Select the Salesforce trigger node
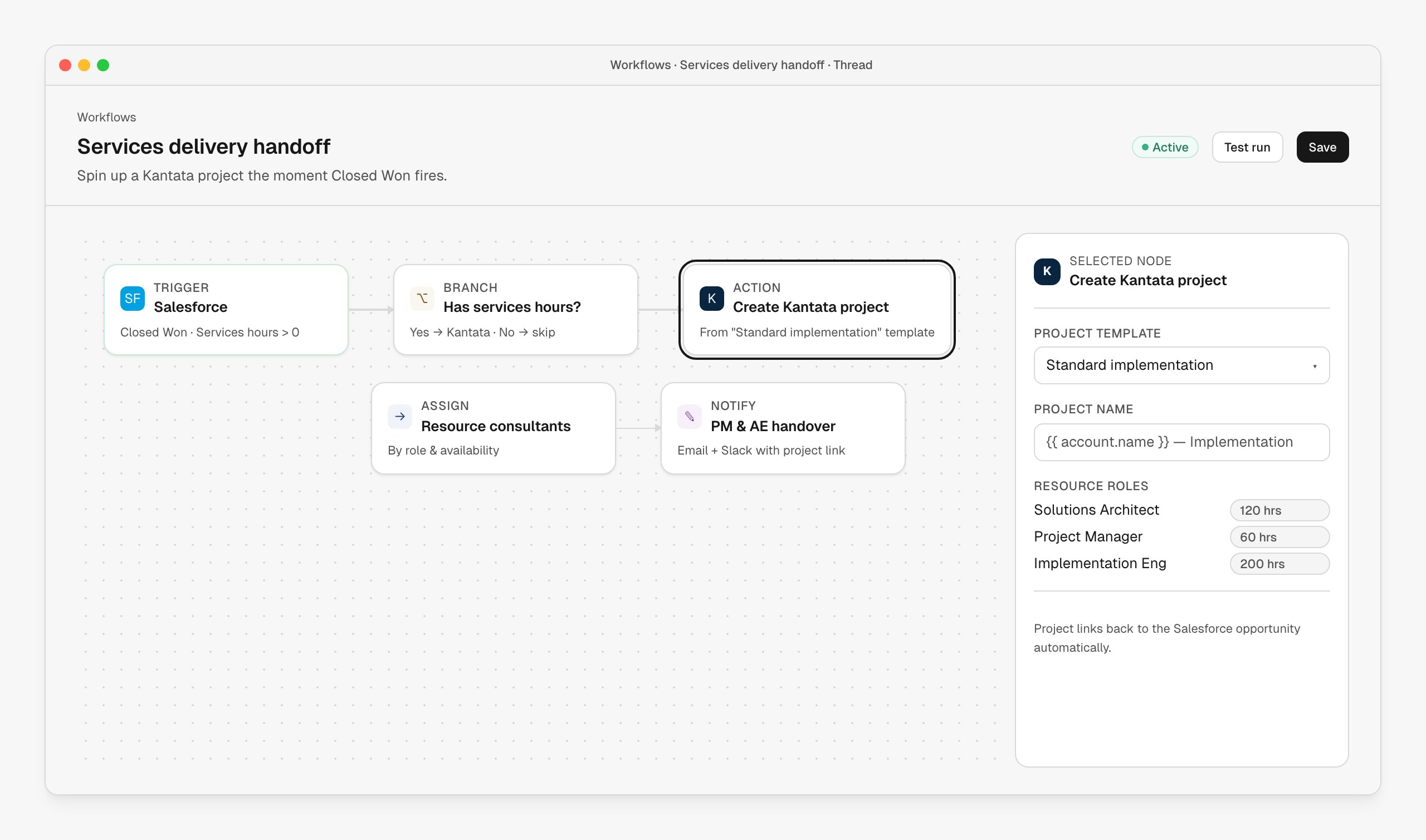The height and width of the screenshot is (840, 1426). (226, 310)
